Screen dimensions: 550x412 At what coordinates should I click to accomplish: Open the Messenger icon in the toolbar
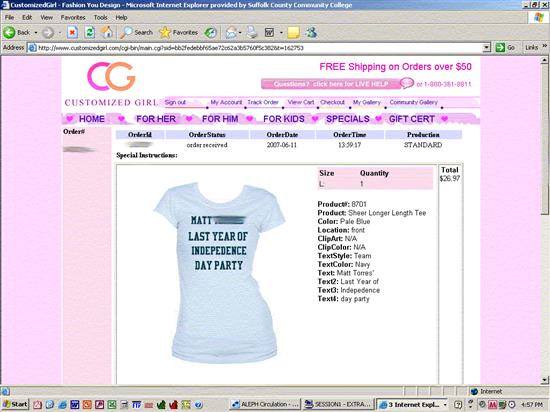311,33
